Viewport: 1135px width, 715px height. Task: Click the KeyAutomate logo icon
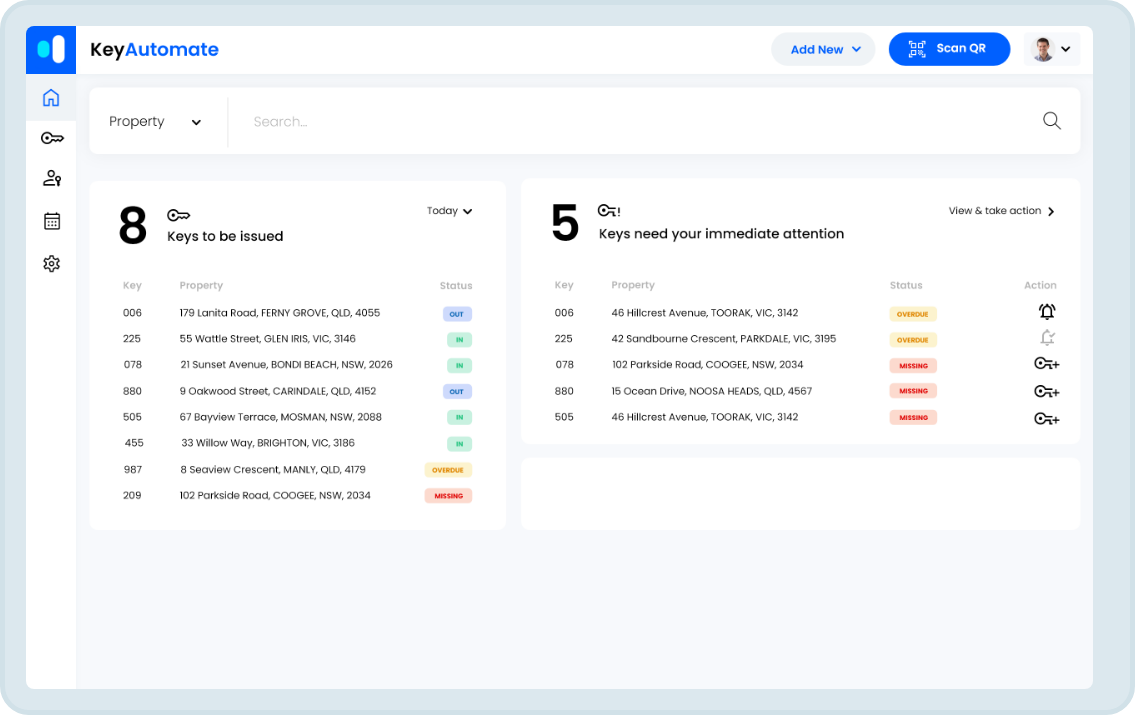click(51, 49)
